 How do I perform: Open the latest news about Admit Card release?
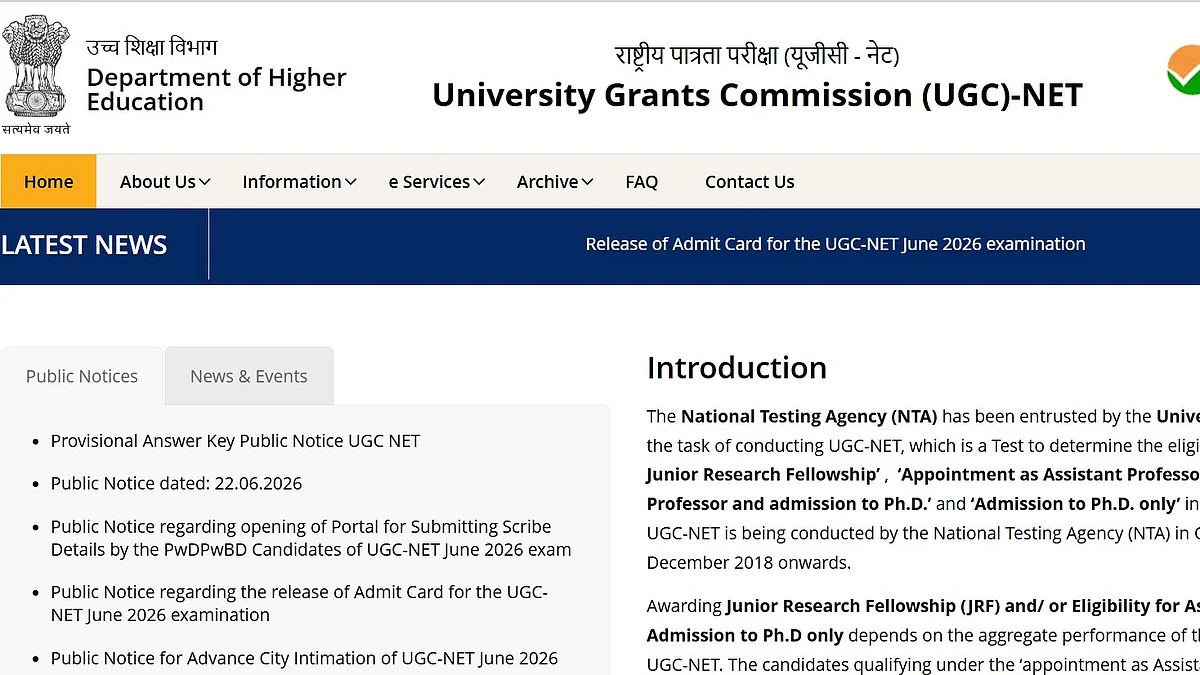coord(835,244)
